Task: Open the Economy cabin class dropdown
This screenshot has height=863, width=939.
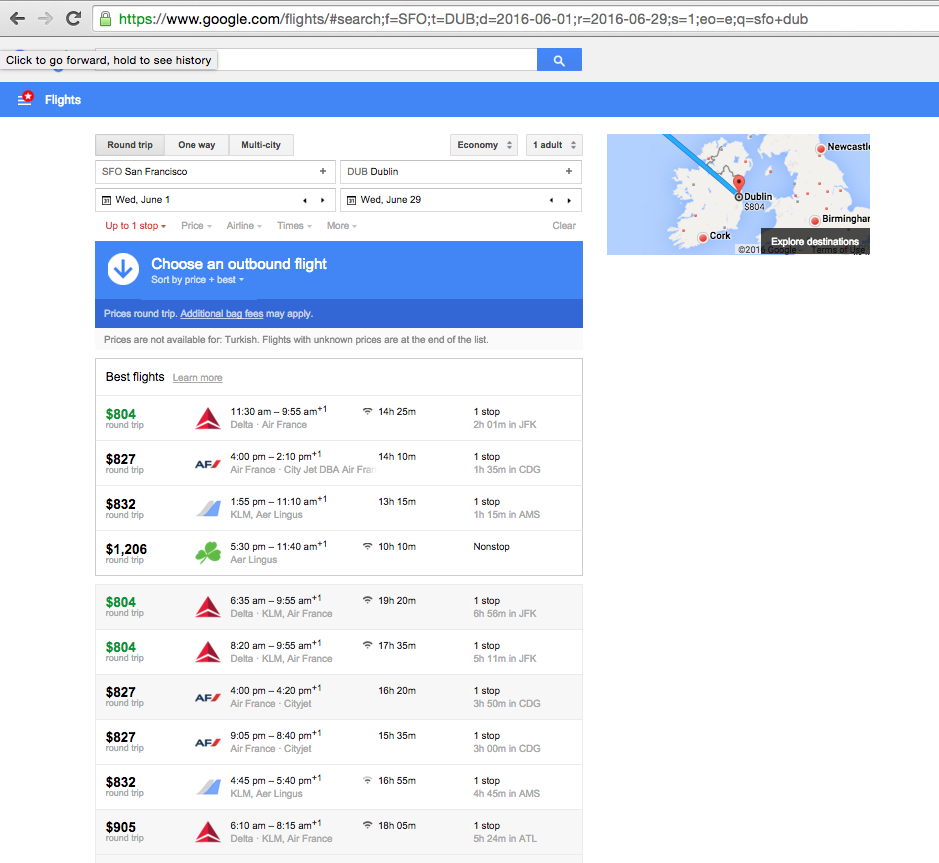Action: tap(483, 145)
